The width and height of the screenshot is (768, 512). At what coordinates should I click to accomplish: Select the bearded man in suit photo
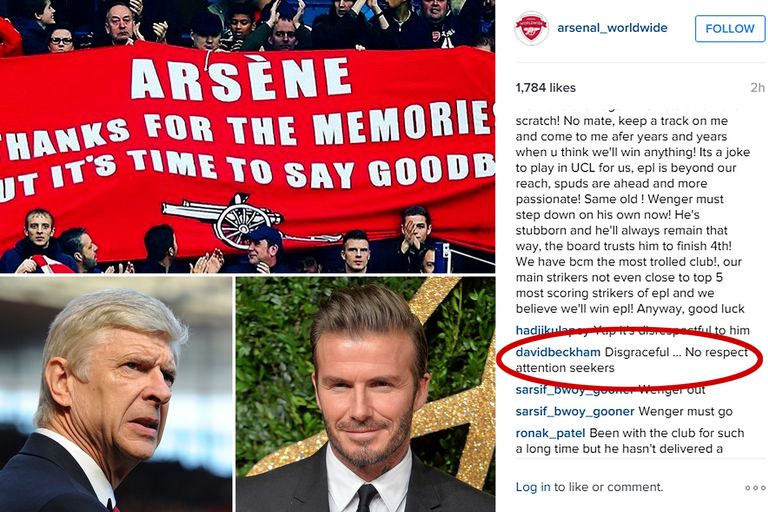coord(365,395)
